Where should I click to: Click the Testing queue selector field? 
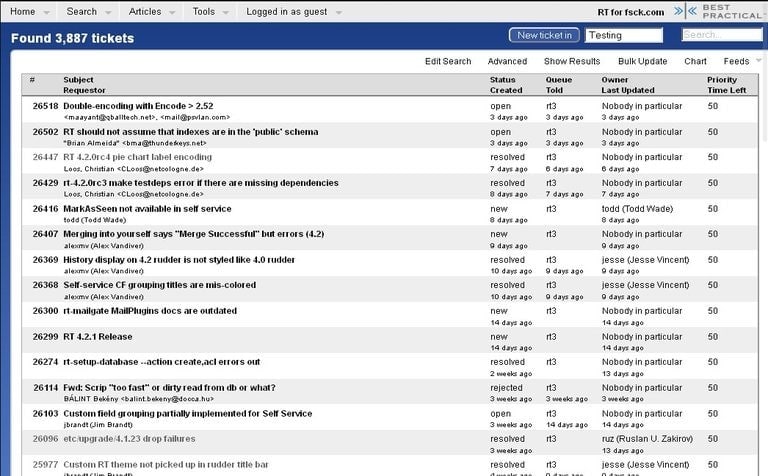(x=624, y=35)
